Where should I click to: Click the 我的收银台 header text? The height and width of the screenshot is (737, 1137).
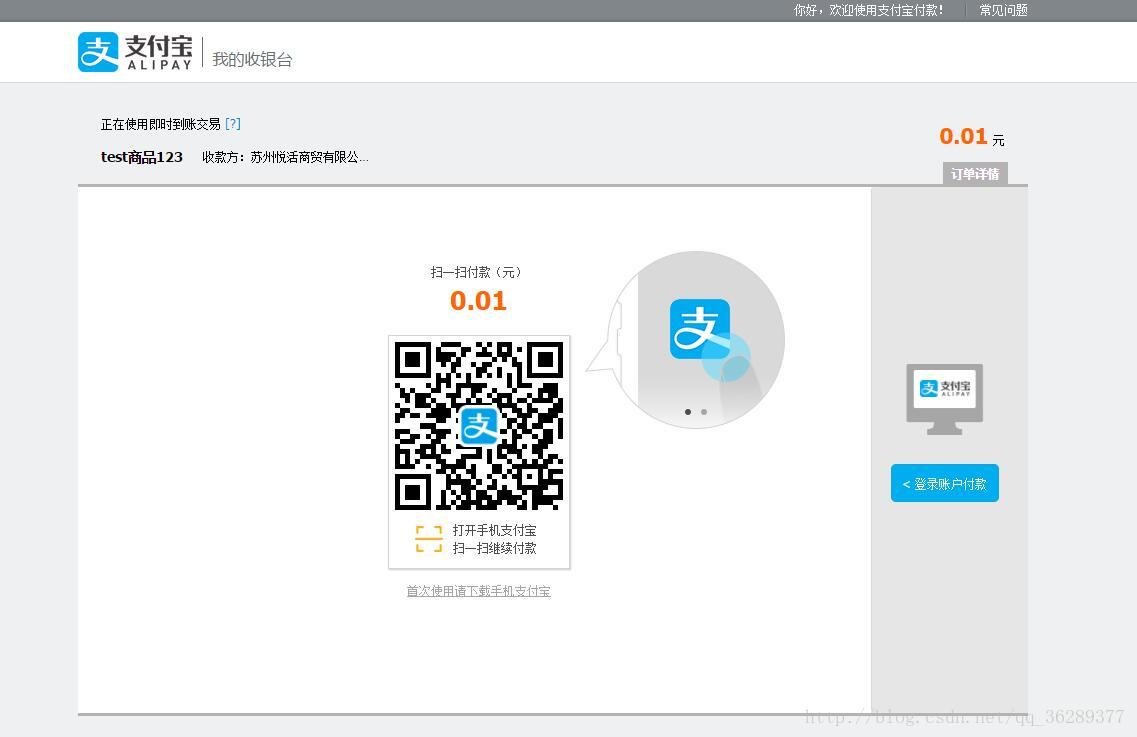pyautogui.click(x=252, y=59)
